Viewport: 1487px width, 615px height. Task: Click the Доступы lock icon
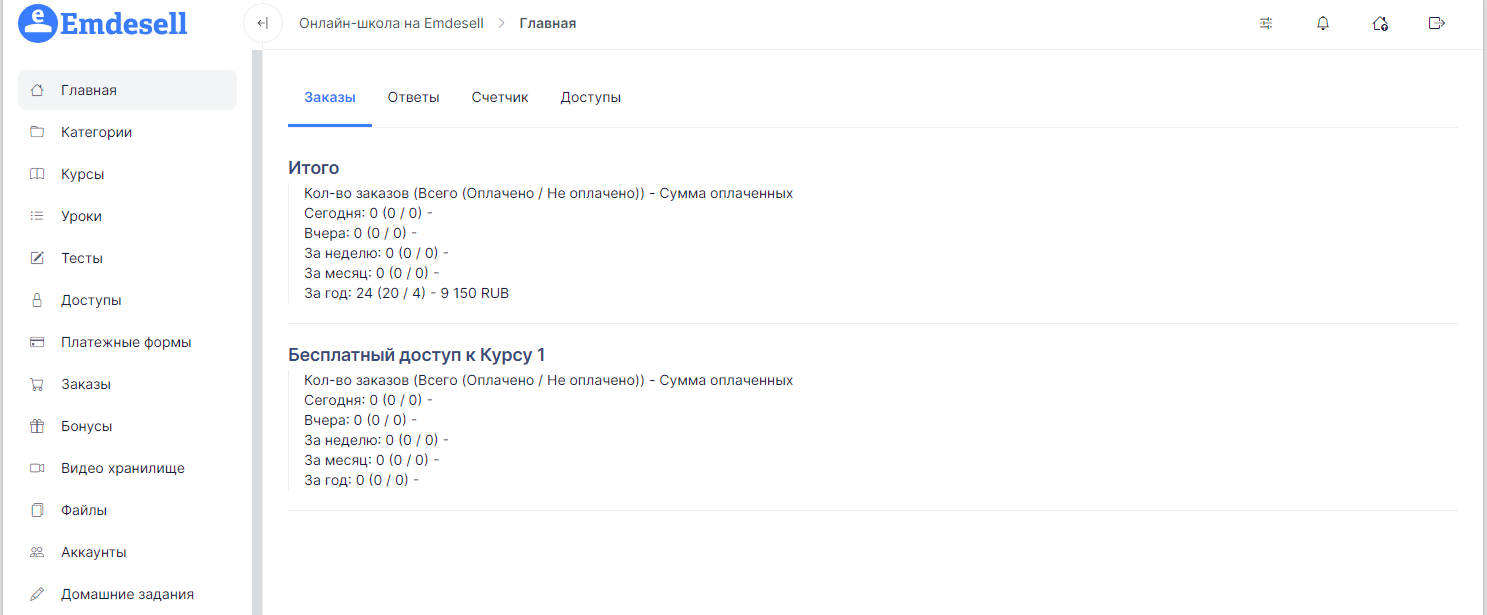click(37, 300)
